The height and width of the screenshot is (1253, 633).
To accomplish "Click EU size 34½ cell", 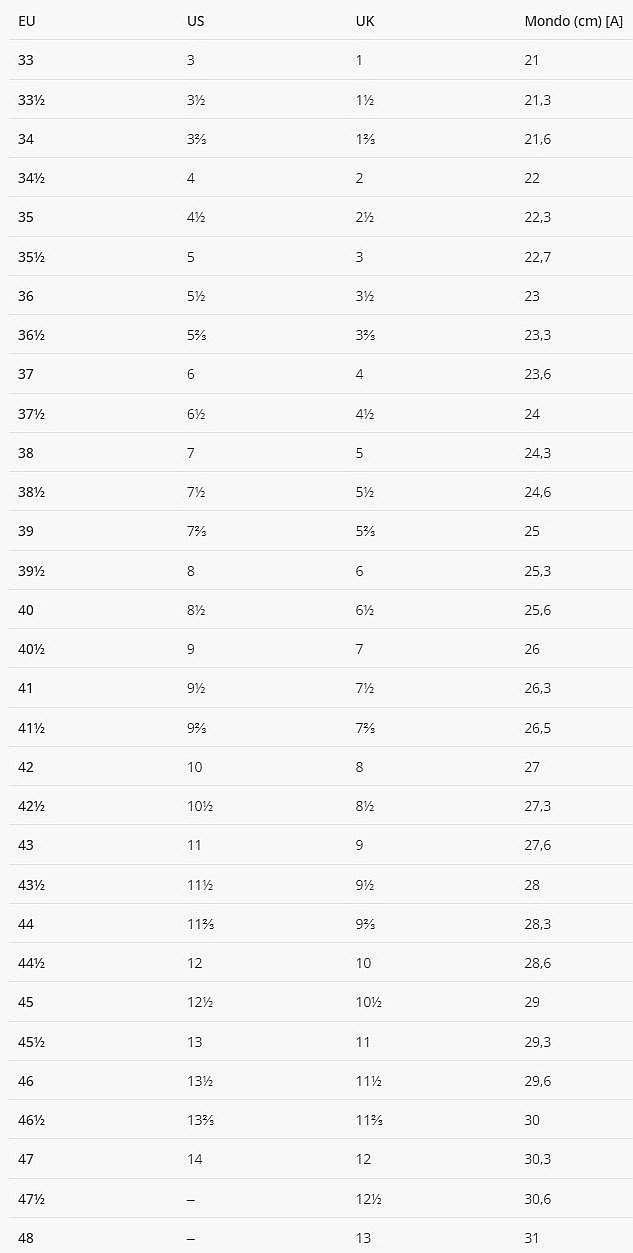I will [x=32, y=178].
